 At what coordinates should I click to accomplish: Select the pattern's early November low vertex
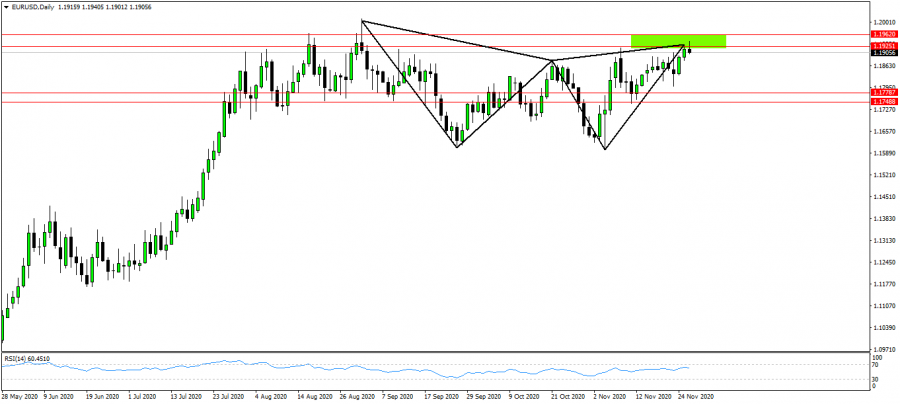[x=605, y=149]
